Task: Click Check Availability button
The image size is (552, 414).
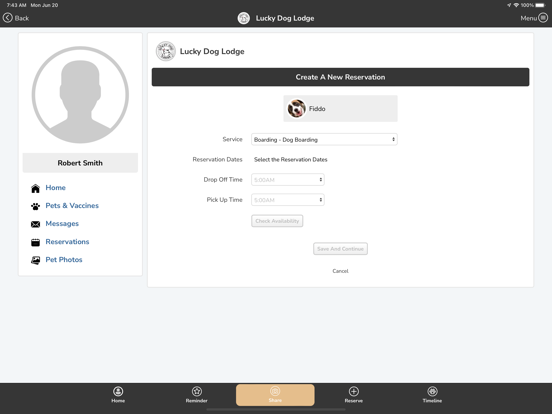Action: click(277, 221)
